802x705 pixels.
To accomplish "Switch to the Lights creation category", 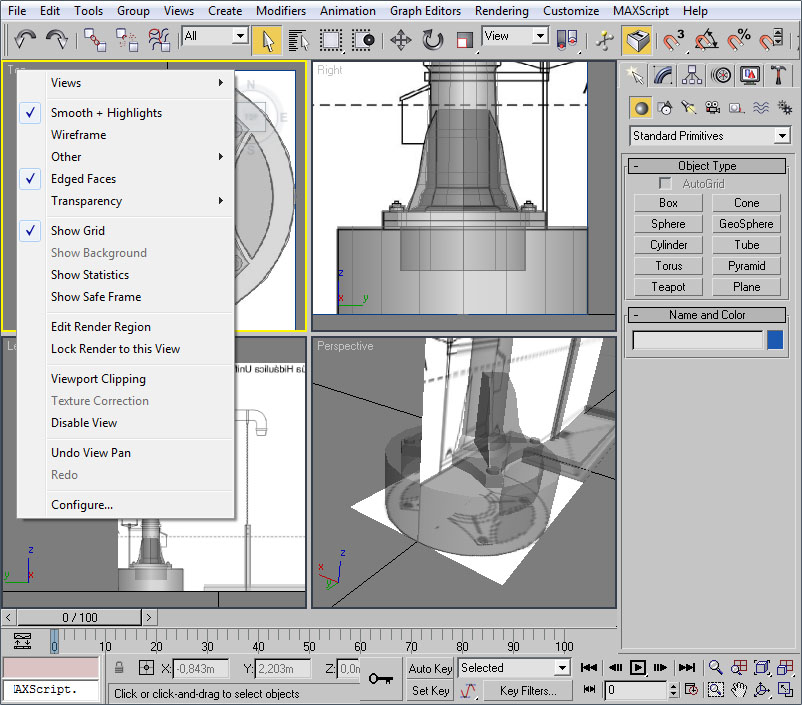I will point(688,108).
